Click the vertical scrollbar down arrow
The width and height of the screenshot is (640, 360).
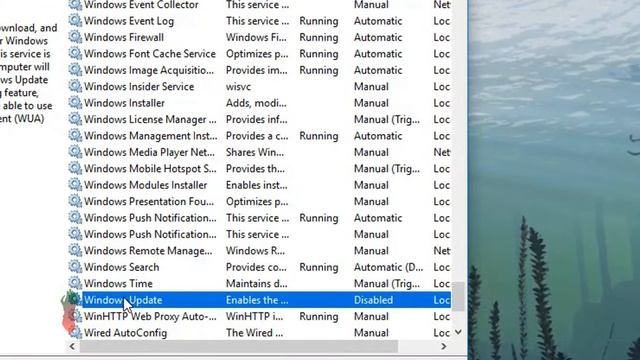point(458,332)
